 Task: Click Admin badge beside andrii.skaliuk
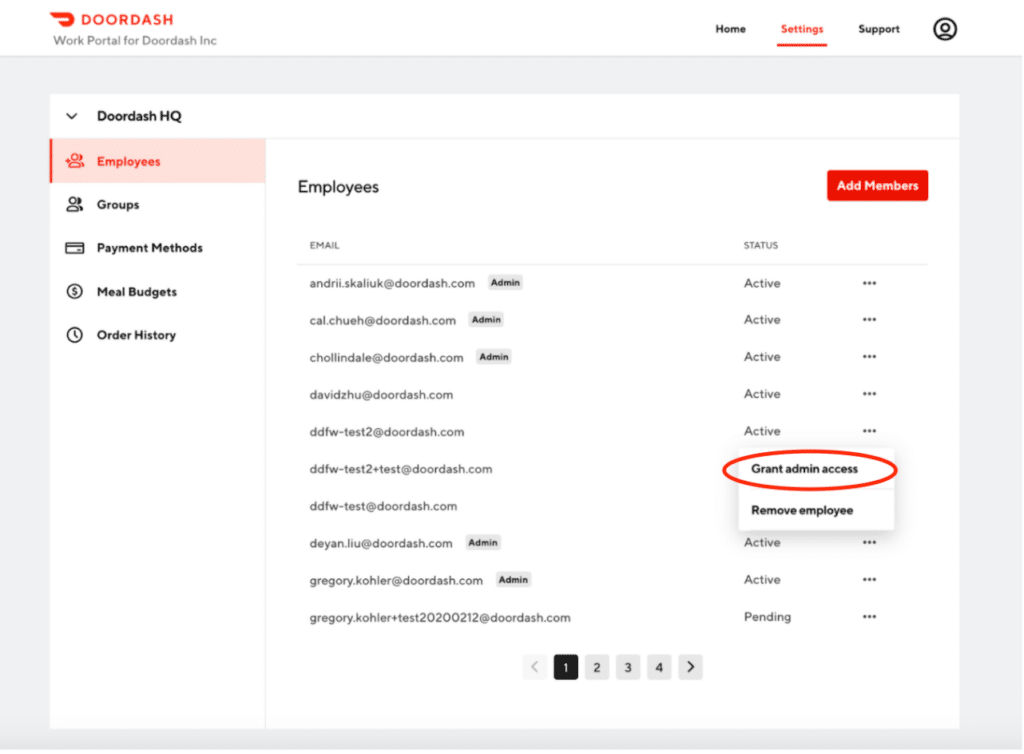[x=505, y=283]
